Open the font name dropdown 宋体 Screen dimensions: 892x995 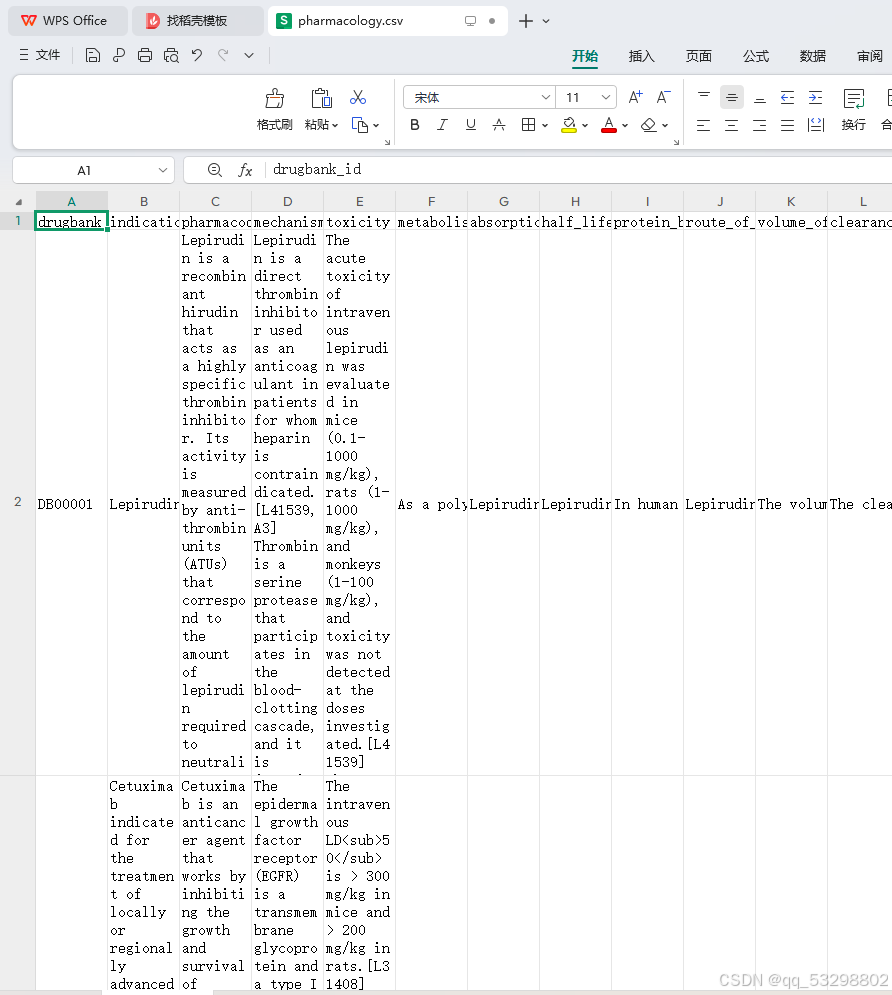(545, 97)
